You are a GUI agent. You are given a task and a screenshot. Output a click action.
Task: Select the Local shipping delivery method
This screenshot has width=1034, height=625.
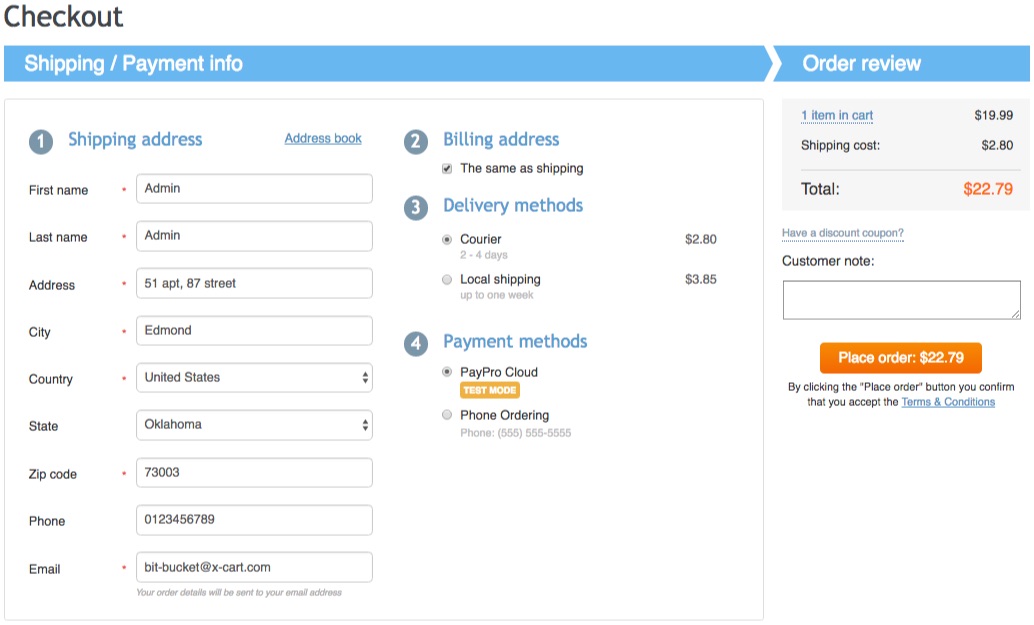(447, 279)
